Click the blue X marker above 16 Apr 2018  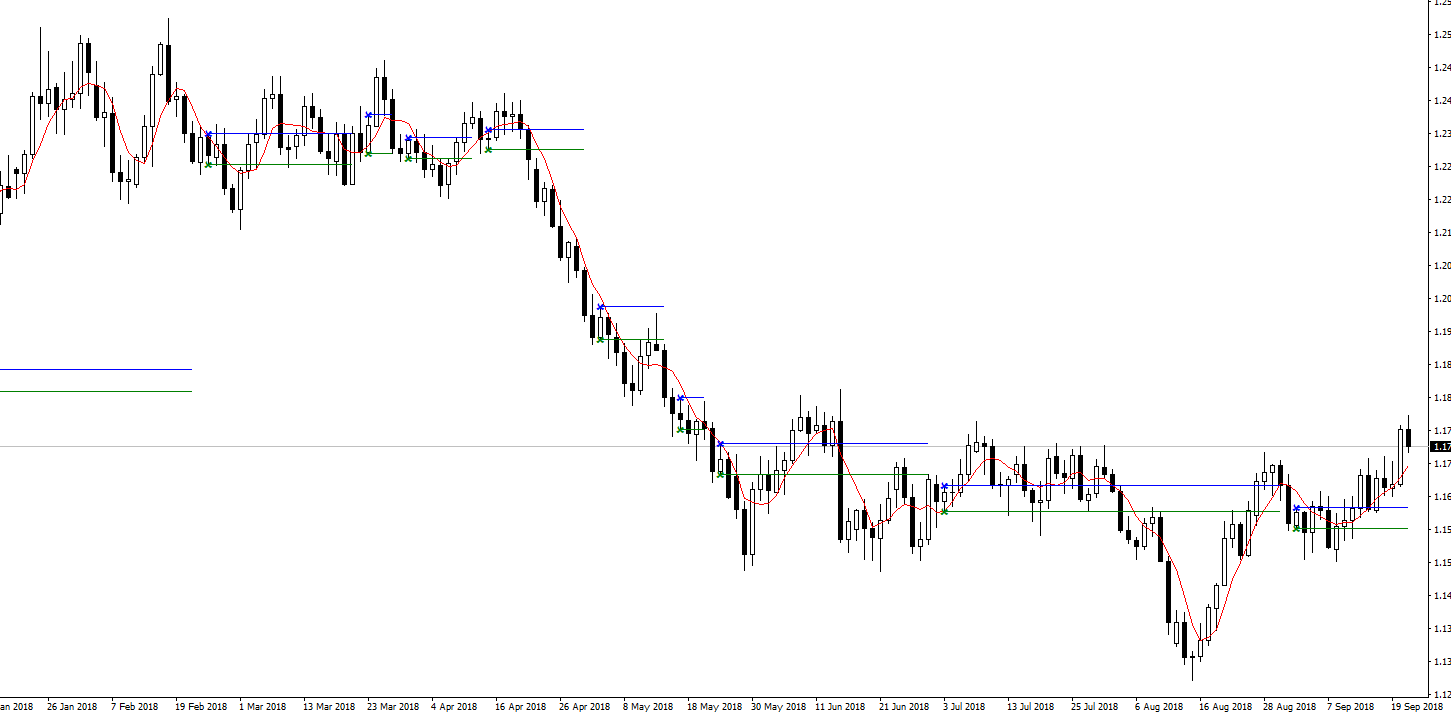(x=488, y=130)
